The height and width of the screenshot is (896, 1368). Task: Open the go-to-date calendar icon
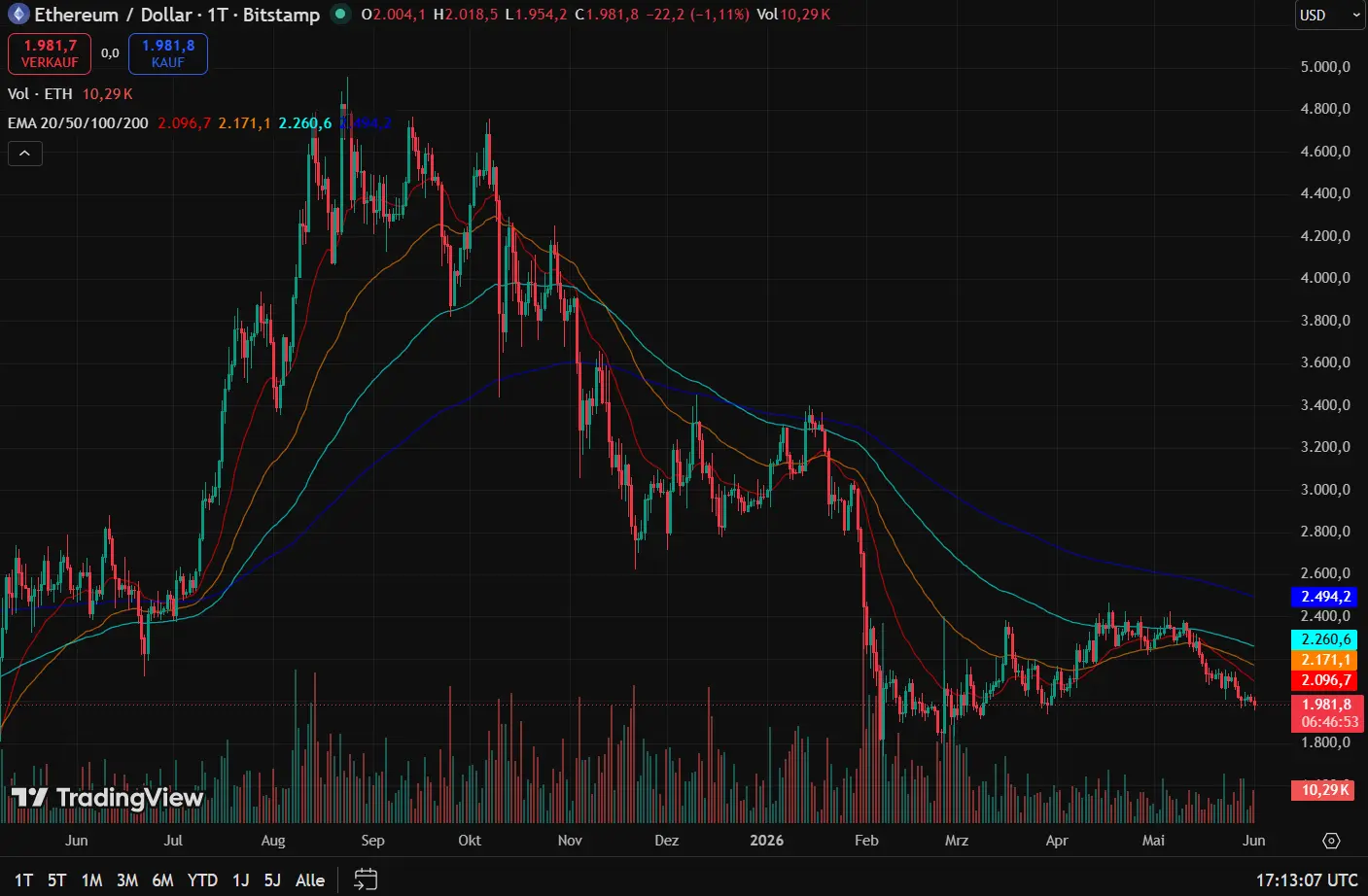click(366, 879)
